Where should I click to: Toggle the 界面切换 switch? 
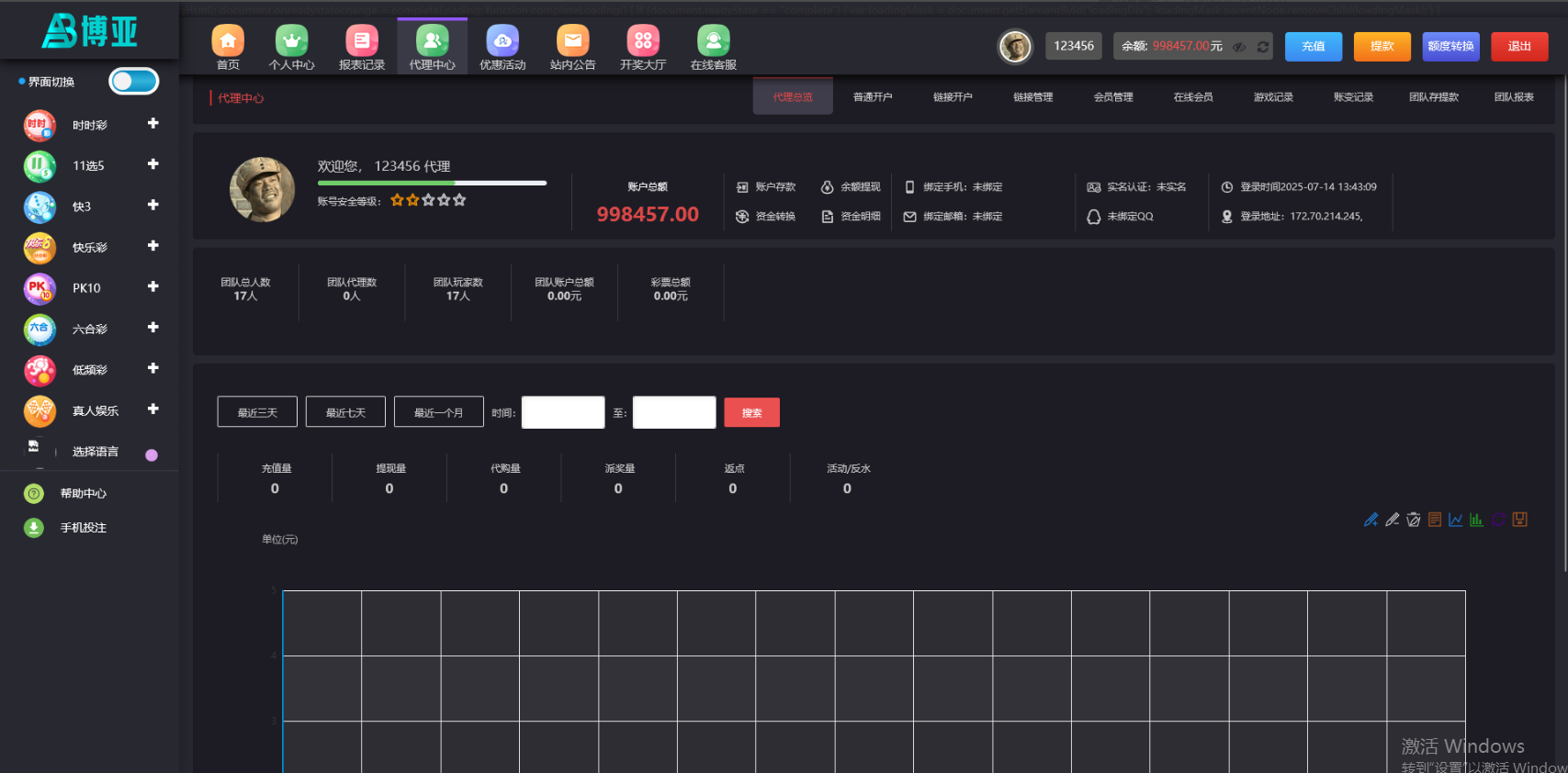coord(134,82)
